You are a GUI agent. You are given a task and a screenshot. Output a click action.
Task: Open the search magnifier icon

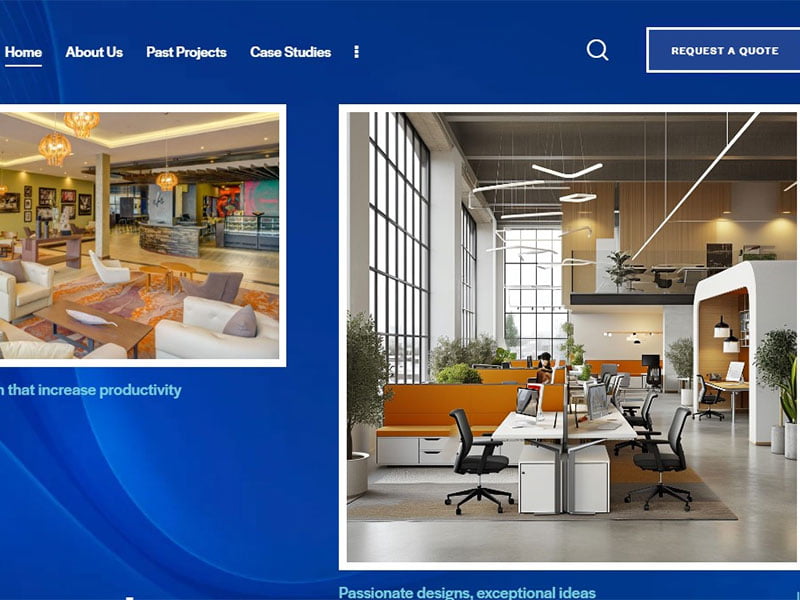point(597,51)
